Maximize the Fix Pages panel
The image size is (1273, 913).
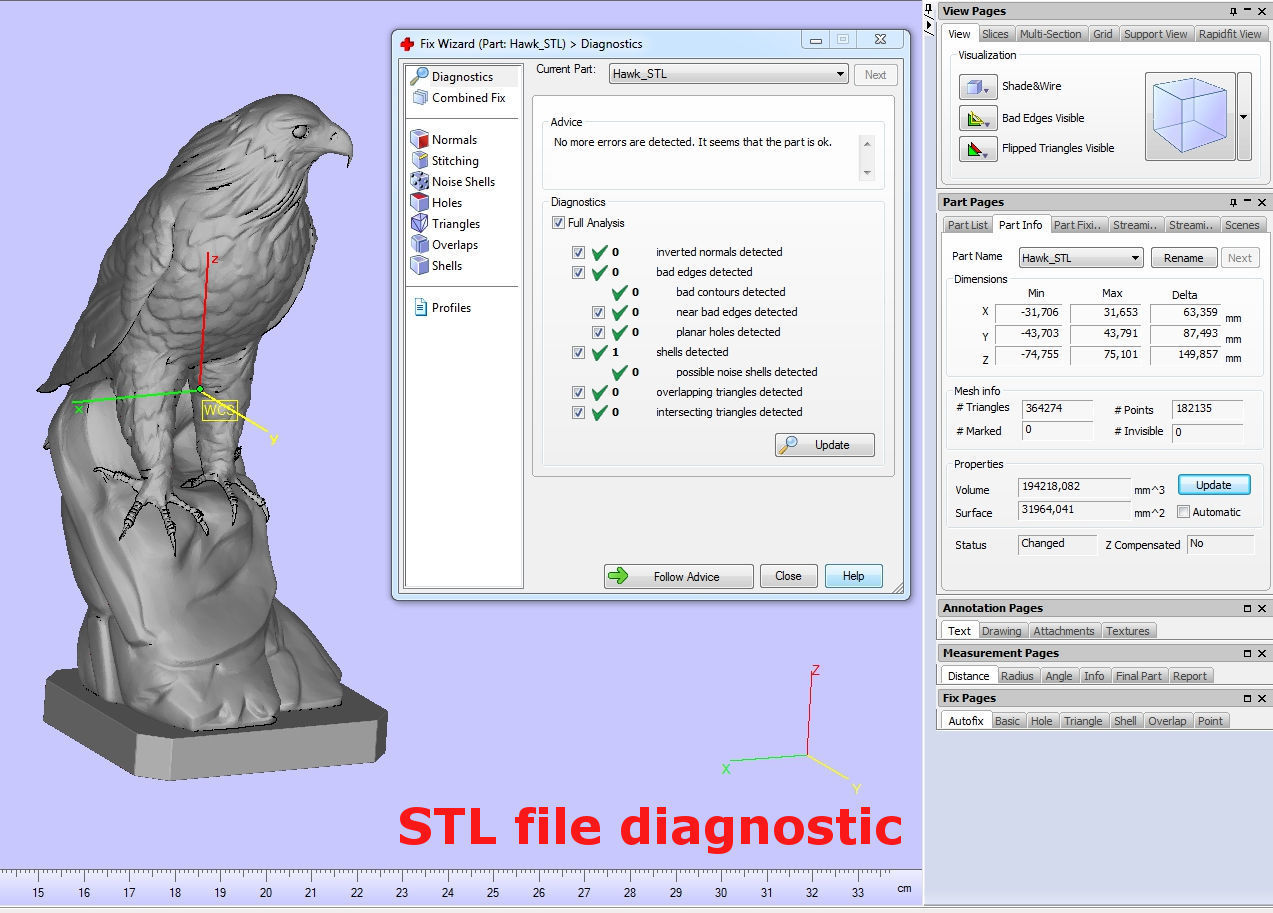[x=1247, y=698]
